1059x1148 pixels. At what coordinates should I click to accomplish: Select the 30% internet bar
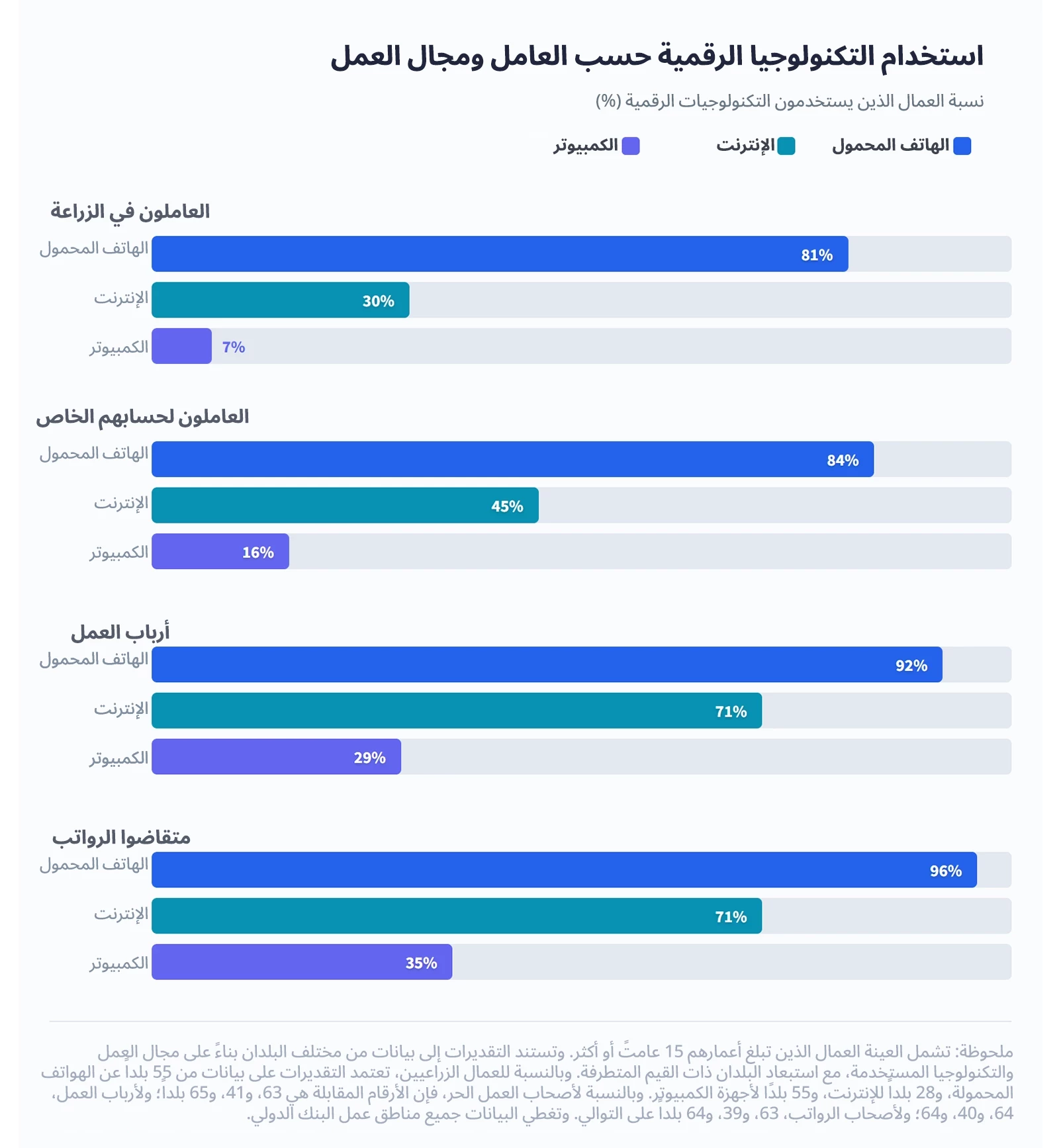click(x=280, y=300)
